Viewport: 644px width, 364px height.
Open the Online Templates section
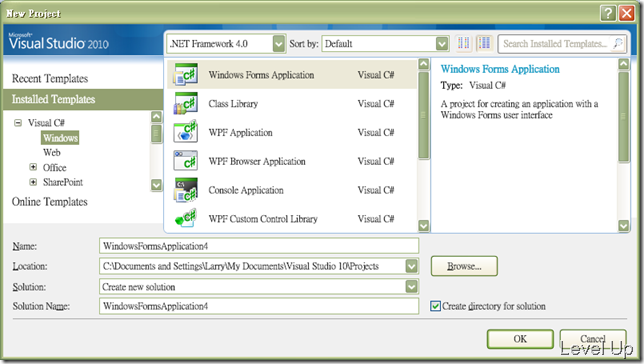point(49,202)
